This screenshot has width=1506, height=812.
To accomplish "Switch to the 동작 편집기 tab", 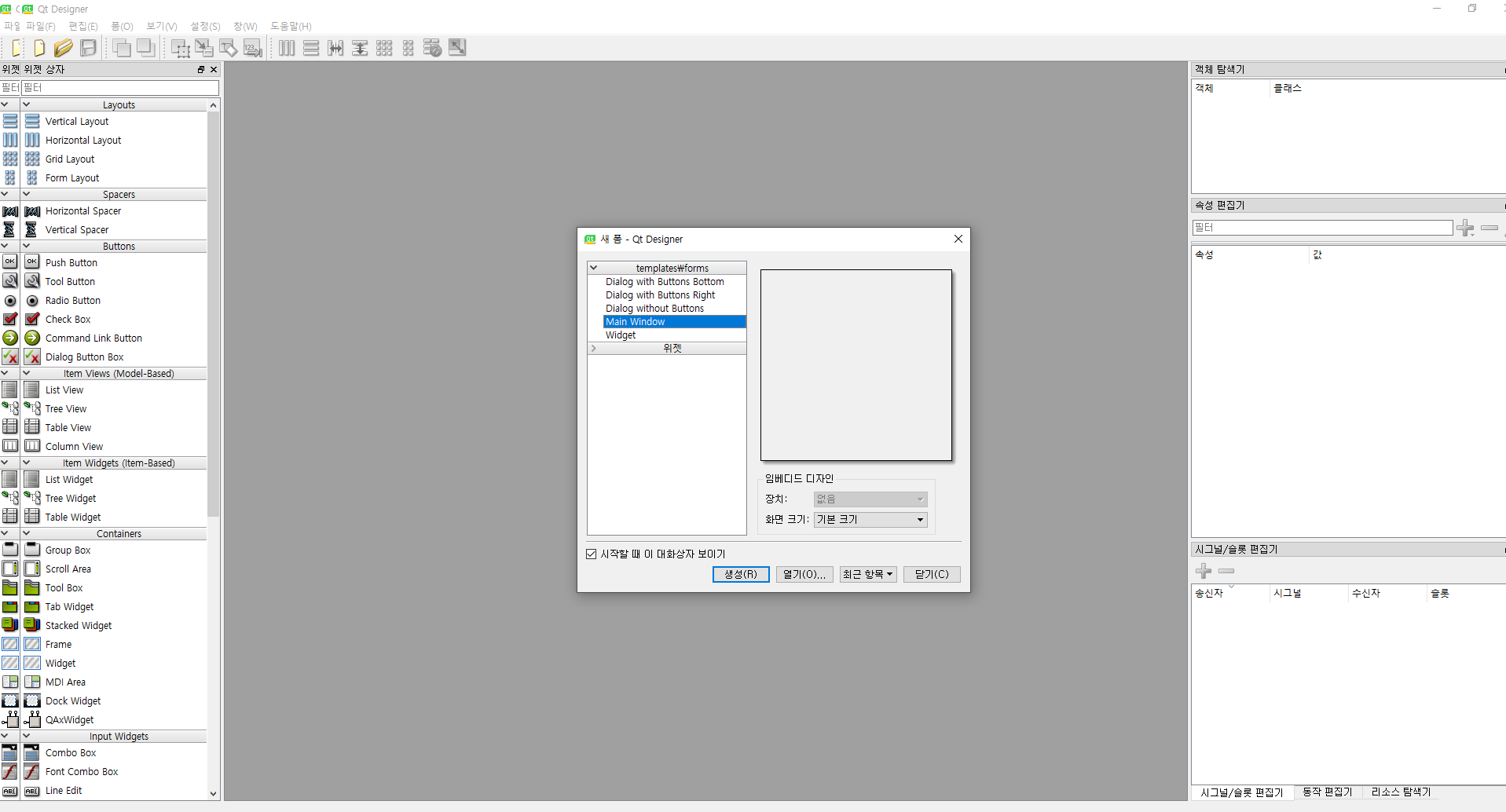I will coord(1327,792).
